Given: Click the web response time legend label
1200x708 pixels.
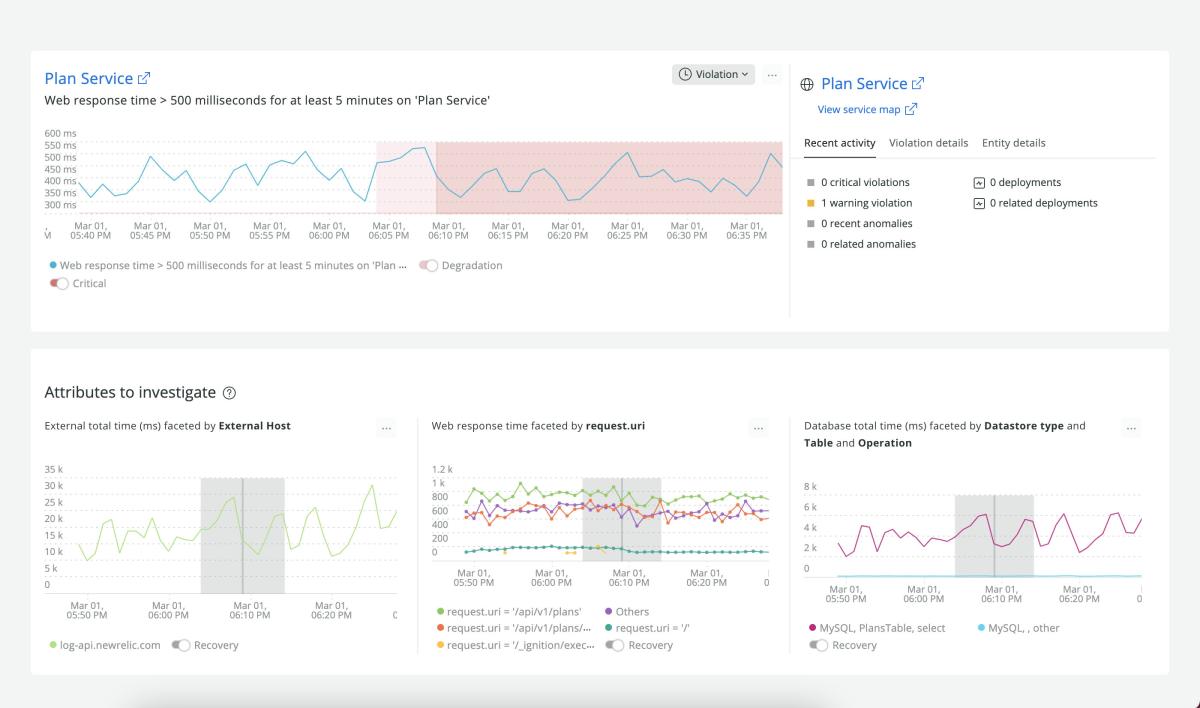Looking at the screenshot, I should point(233,266).
